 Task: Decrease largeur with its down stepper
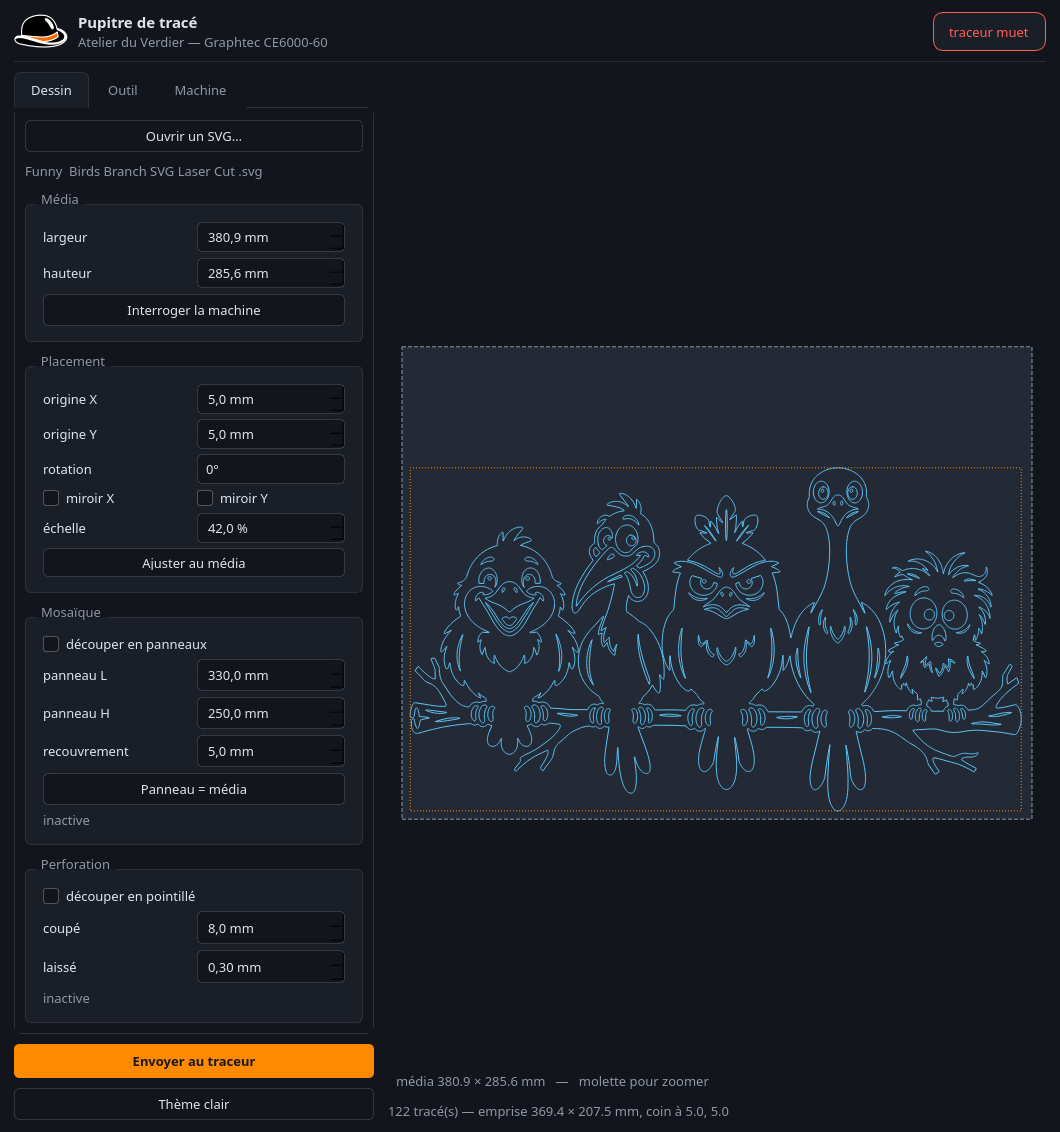tap(336, 244)
